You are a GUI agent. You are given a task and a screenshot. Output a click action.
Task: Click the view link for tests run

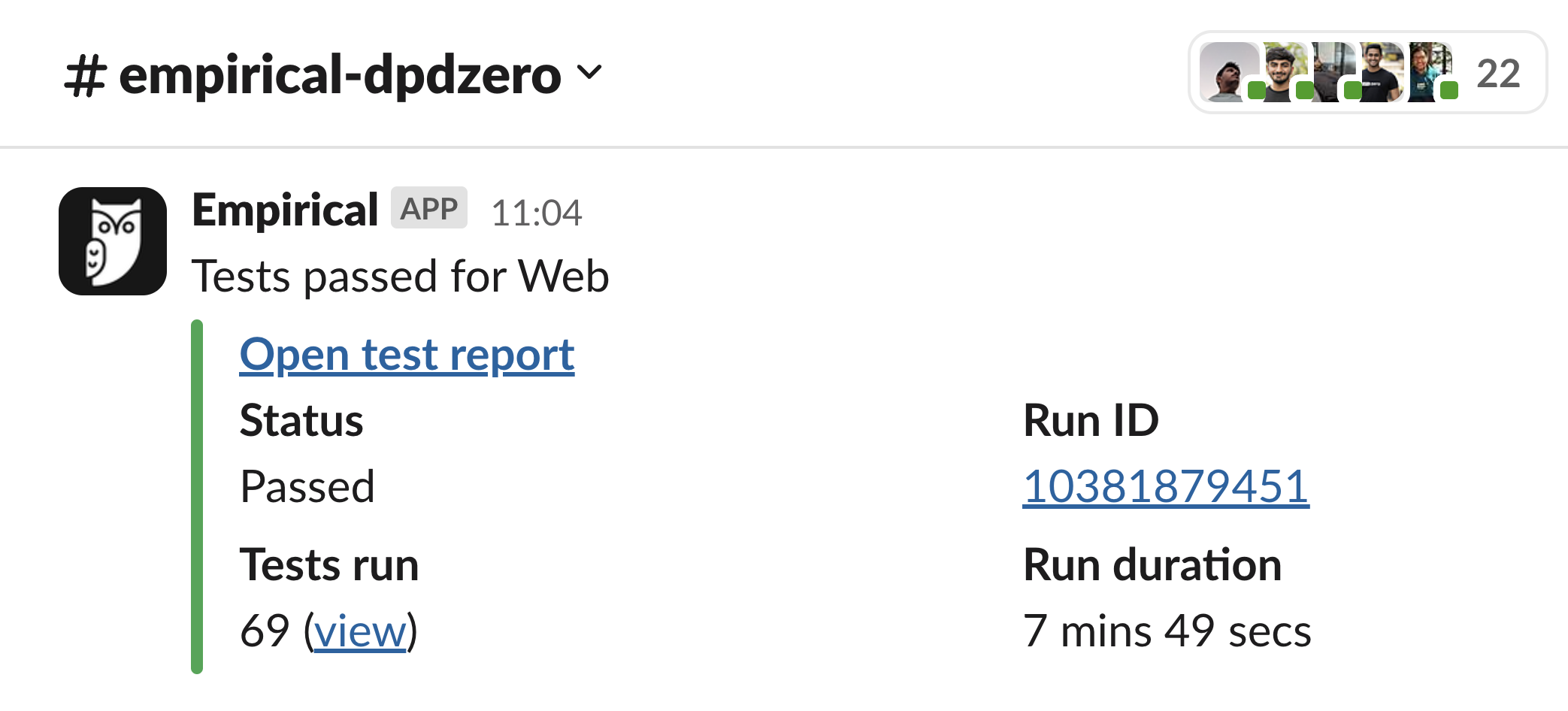click(x=360, y=631)
